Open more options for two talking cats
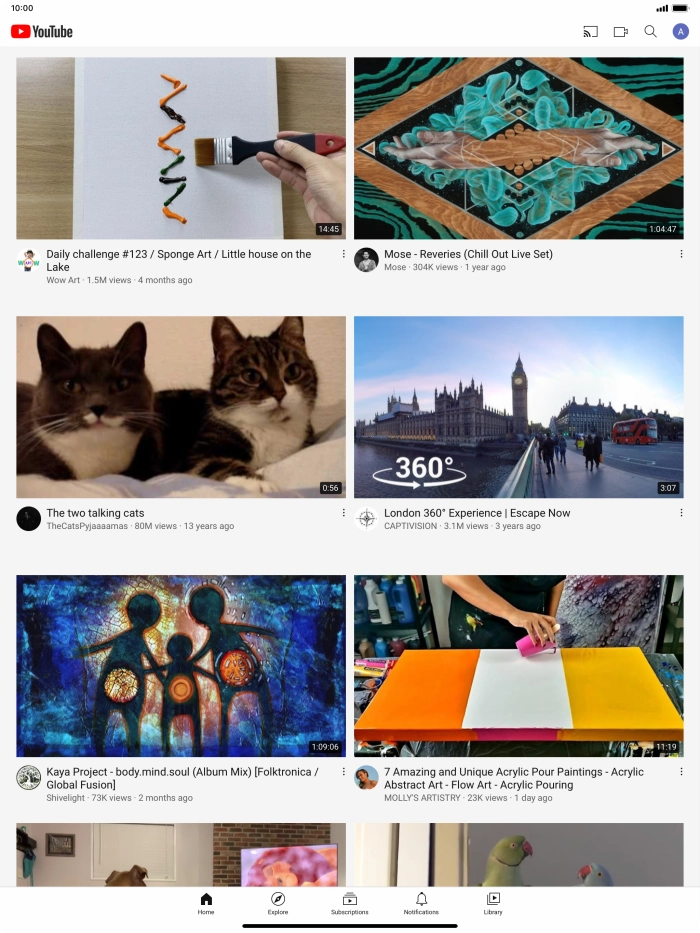 tap(343, 513)
